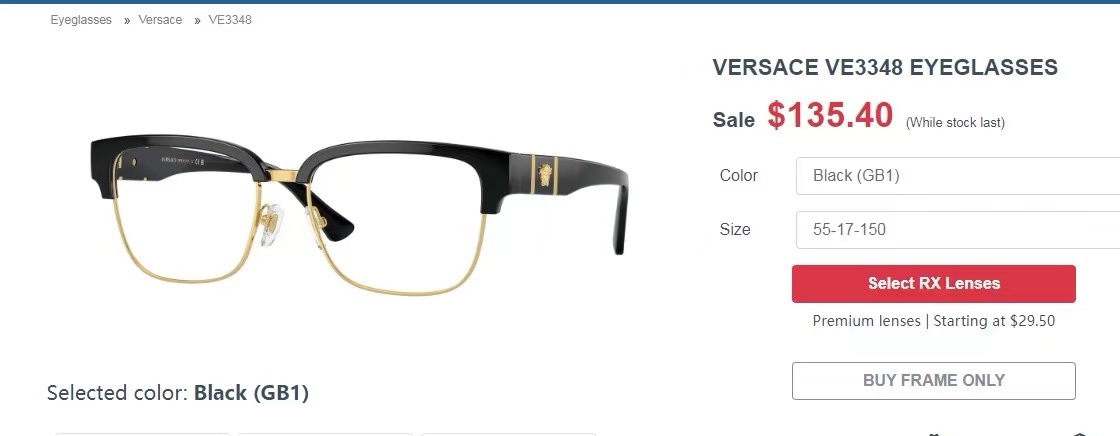The height and width of the screenshot is (436, 1120).
Task: Open the Color dropdown showing Black (GB1)
Action: [x=958, y=176]
